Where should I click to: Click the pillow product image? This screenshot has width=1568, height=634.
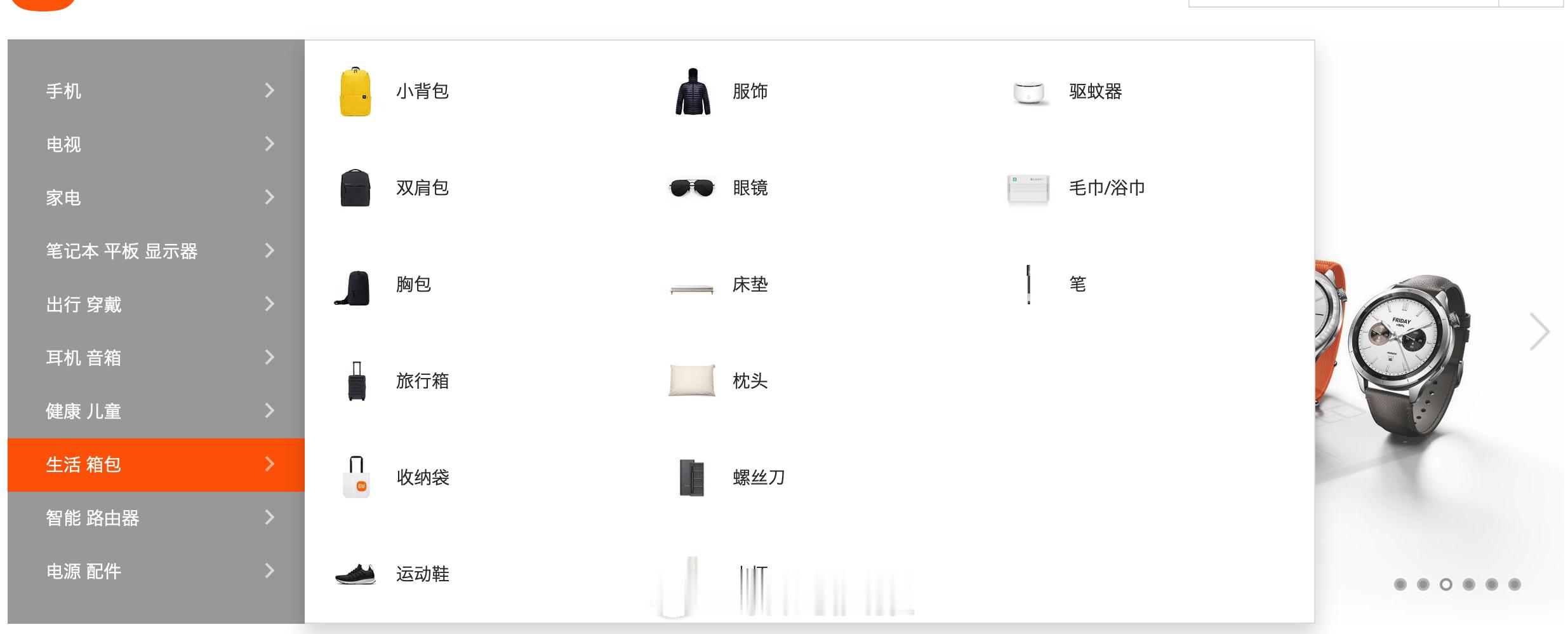[x=692, y=381]
